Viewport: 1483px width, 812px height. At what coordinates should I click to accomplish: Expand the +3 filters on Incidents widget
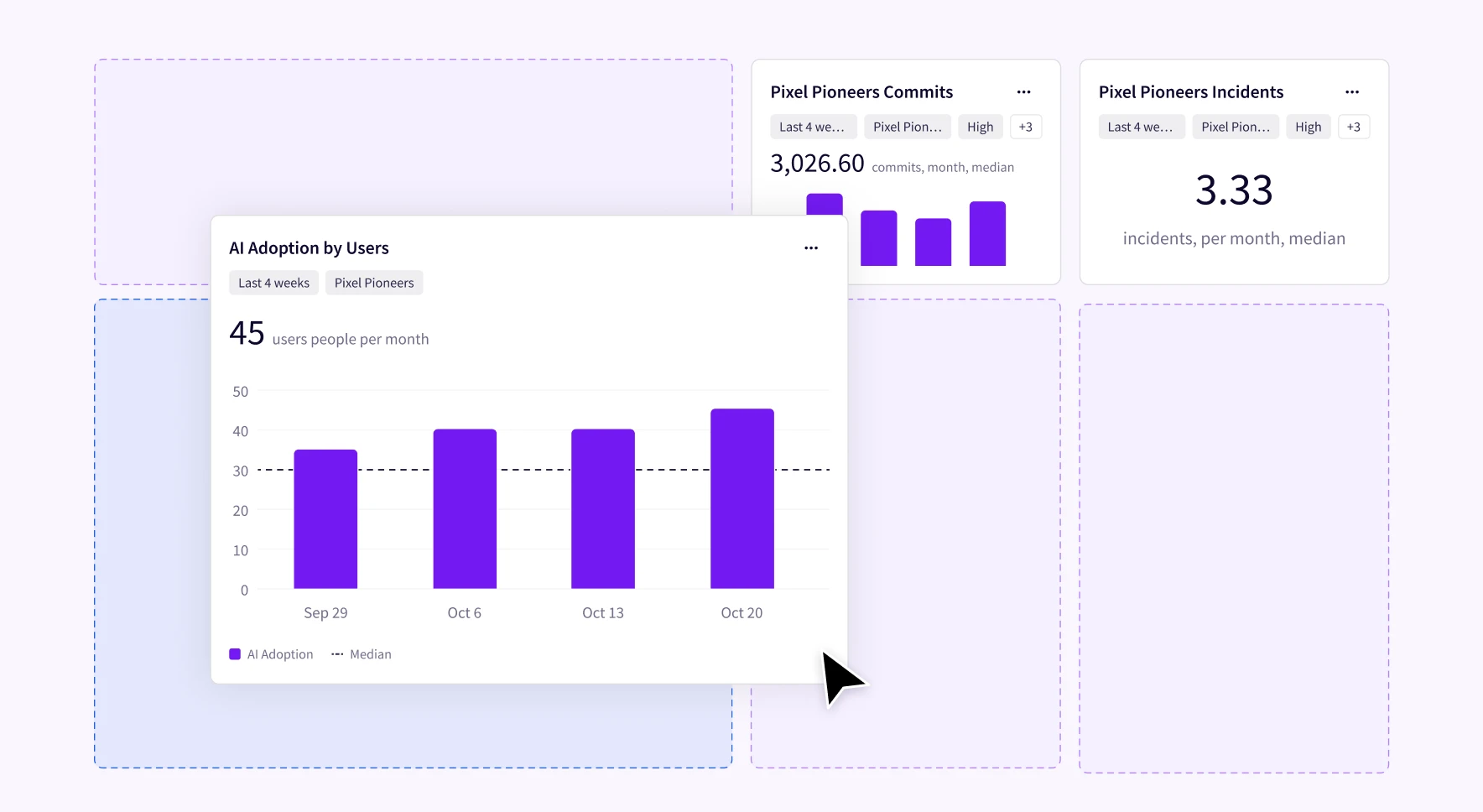click(x=1354, y=127)
